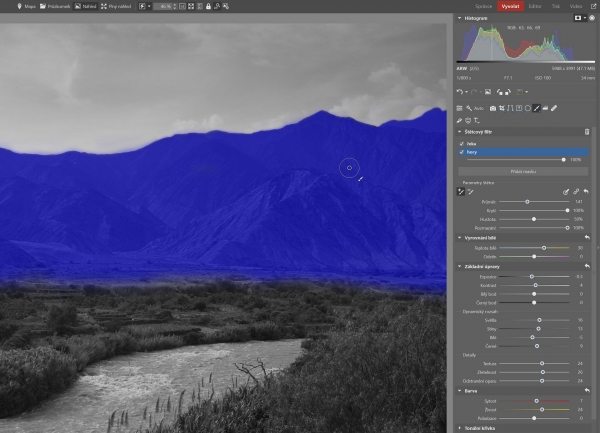Uncheck the hory mask checkbox
600x433 pixels.
[x=461, y=152]
